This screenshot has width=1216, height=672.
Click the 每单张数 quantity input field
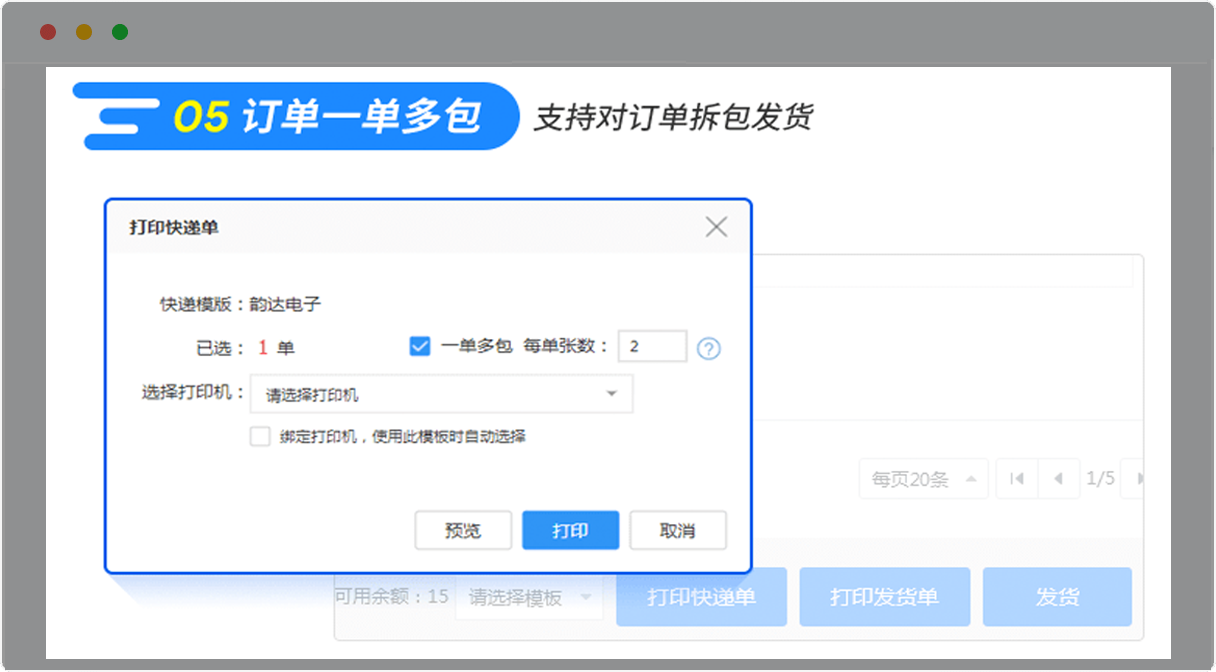(x=652, y=346)
